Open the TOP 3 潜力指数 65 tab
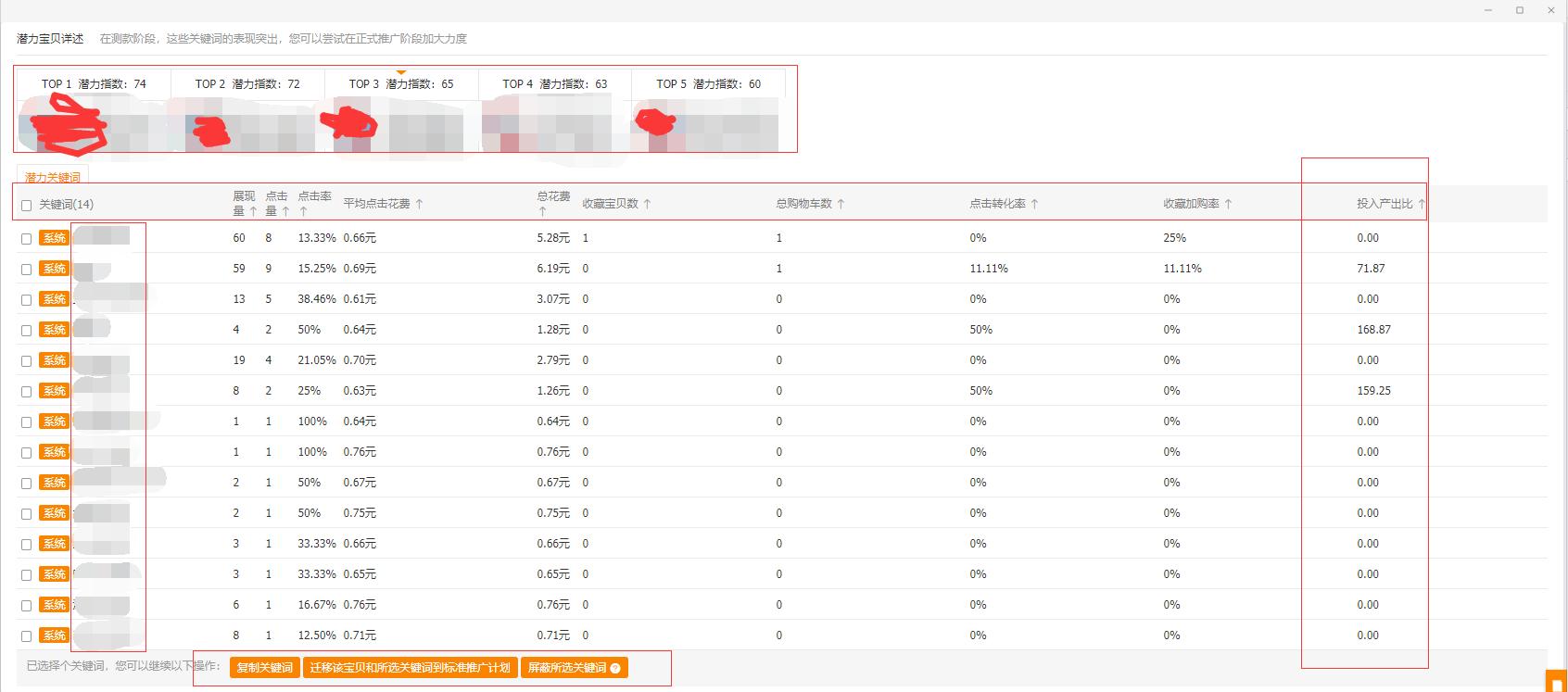 click(401, 83)
